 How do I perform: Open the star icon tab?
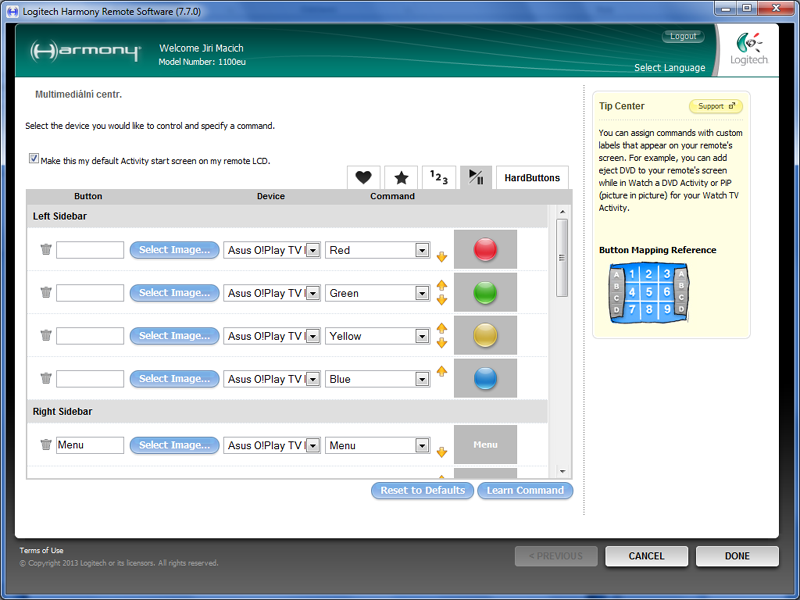[401, 178]
